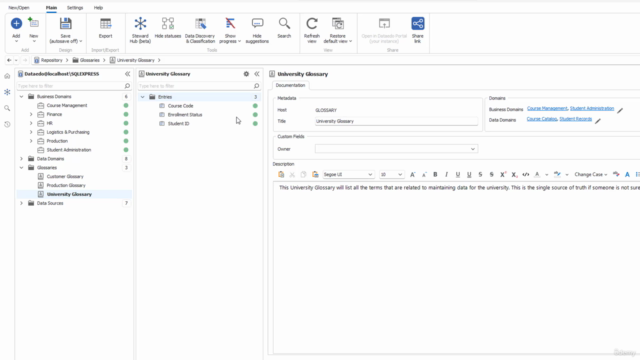Toggle Italic formatting
The image size is (640, 360).
(447, 175)
